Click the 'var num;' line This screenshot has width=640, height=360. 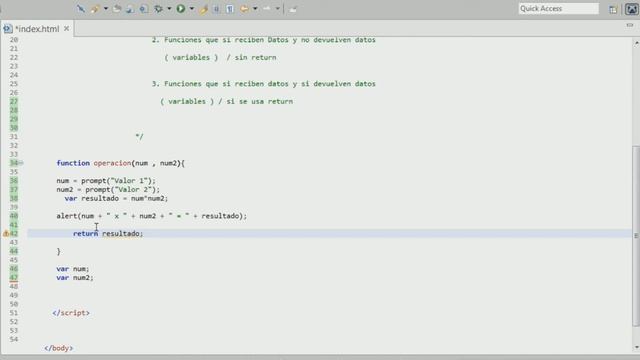73,269
